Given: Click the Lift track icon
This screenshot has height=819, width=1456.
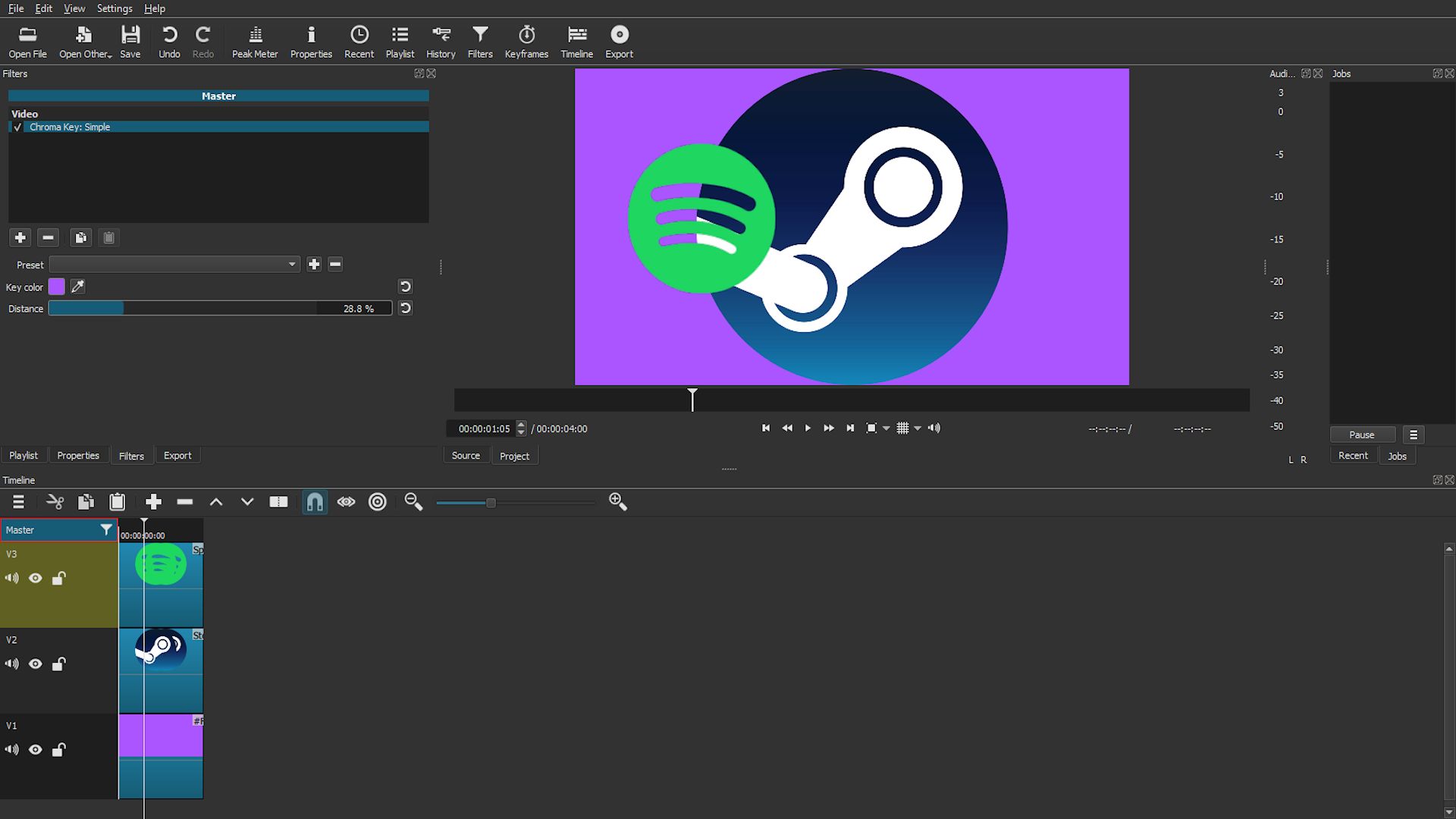Looking at the screenshot, I should click(216, 501).
